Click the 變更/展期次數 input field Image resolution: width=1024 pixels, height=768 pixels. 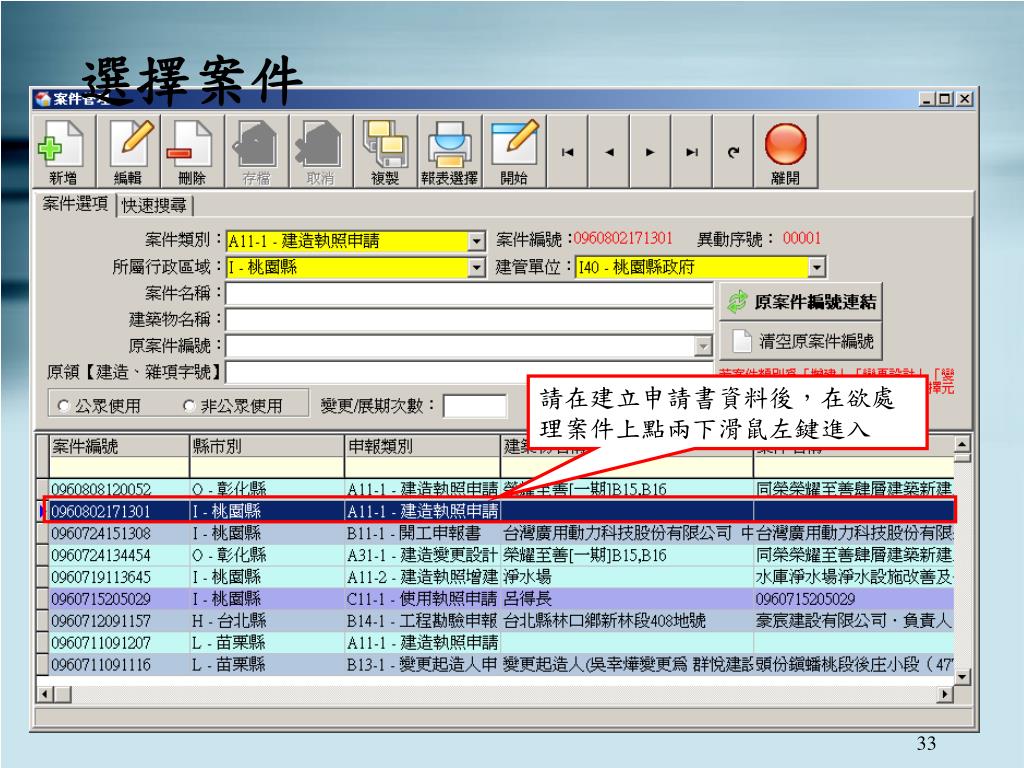pyautogui.click(x=475, y=406)
